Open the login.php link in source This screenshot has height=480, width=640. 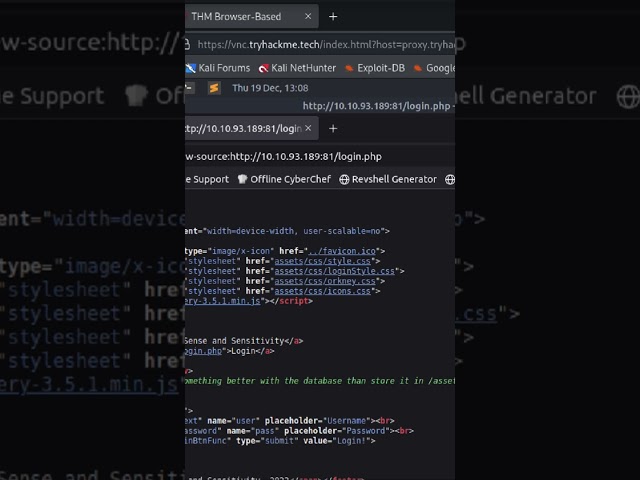pos(203,351)
